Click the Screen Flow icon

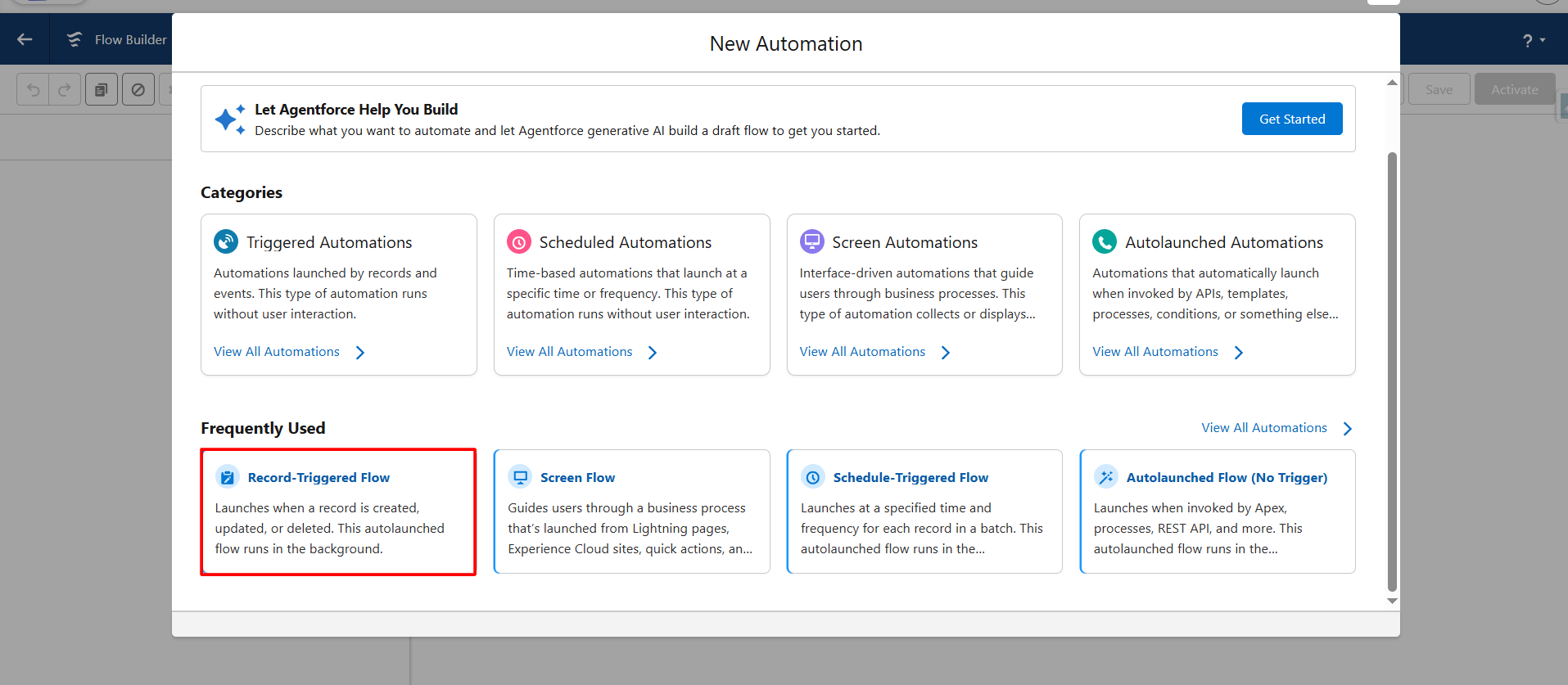coord(521,477)
